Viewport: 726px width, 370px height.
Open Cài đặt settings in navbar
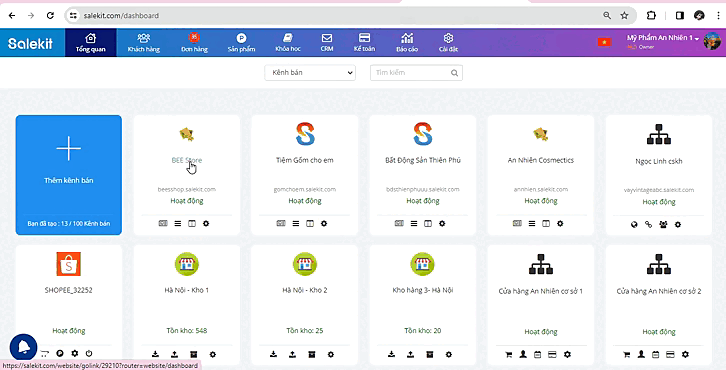pyautogui.click(x=448, y=43)
